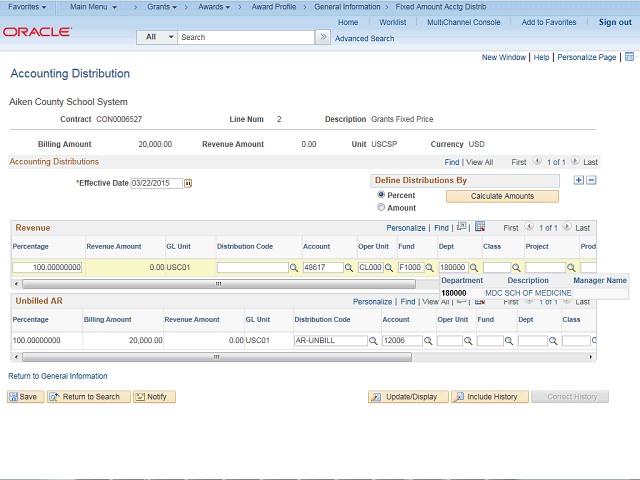The image size is (640, 480).
Task: Click View All in Accounting Distributions header
Action: [x=480, y=162]
